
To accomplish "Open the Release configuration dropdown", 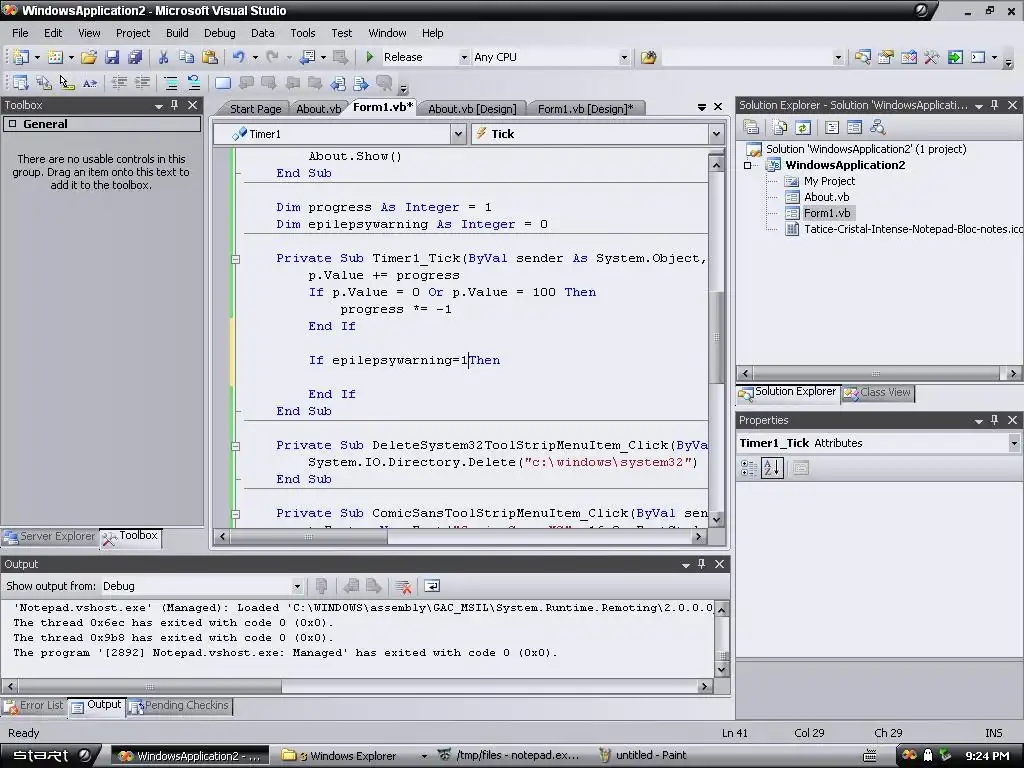I will tap(464, 57).
